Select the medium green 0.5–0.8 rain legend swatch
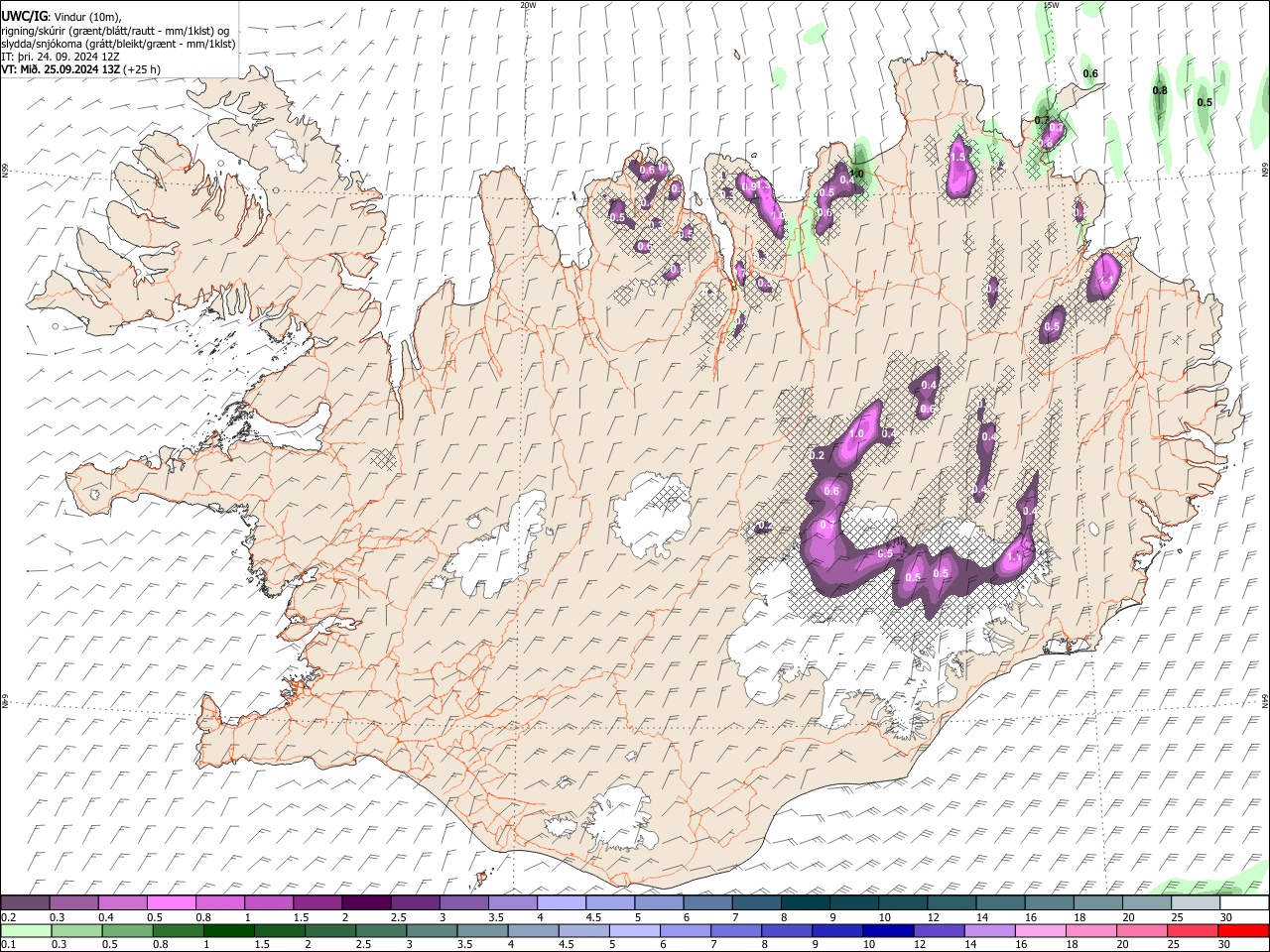The width and height of the screenshot is (1270, 952). (x=127, y=931)
